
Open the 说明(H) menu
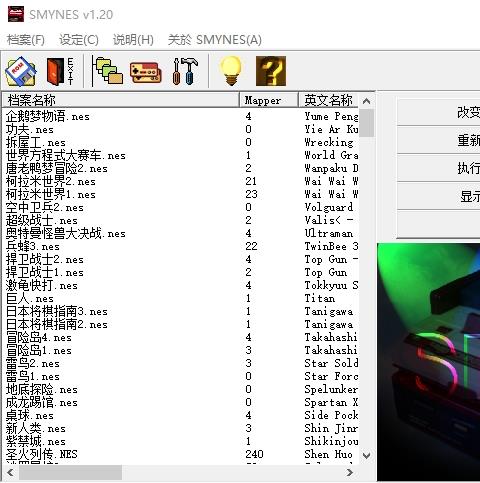click(x=133, y=40)
